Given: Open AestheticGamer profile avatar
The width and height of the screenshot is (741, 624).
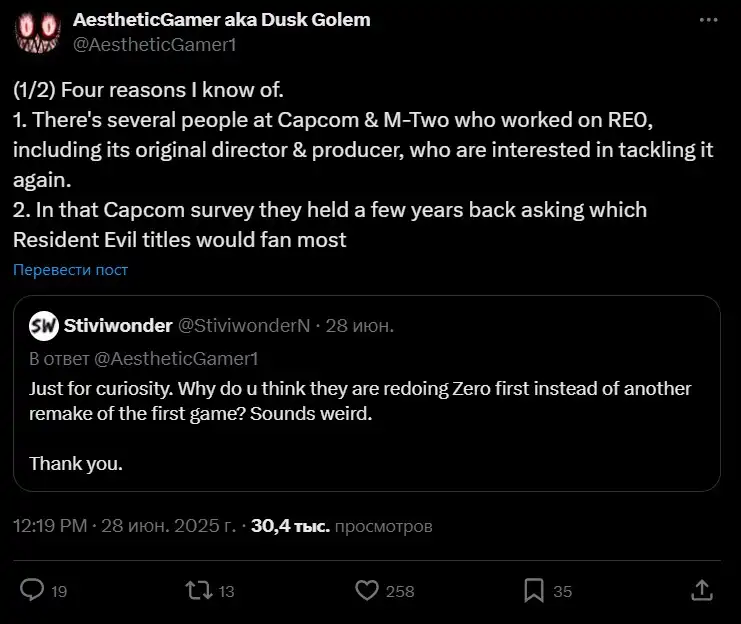Looking at the screenshot, I should click(38, 31).
